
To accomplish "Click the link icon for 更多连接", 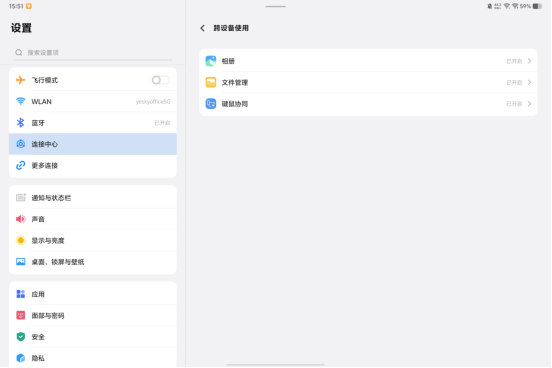I will 21,166.
